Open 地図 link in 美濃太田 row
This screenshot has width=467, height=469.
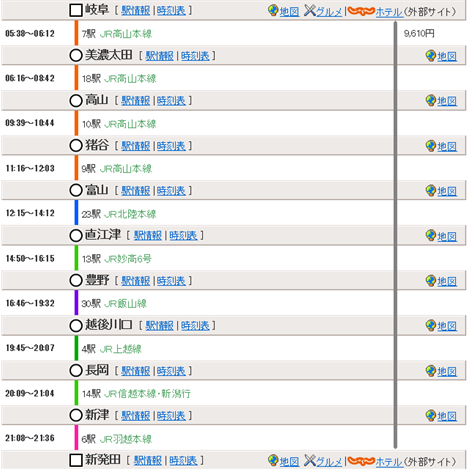(447, 56)
